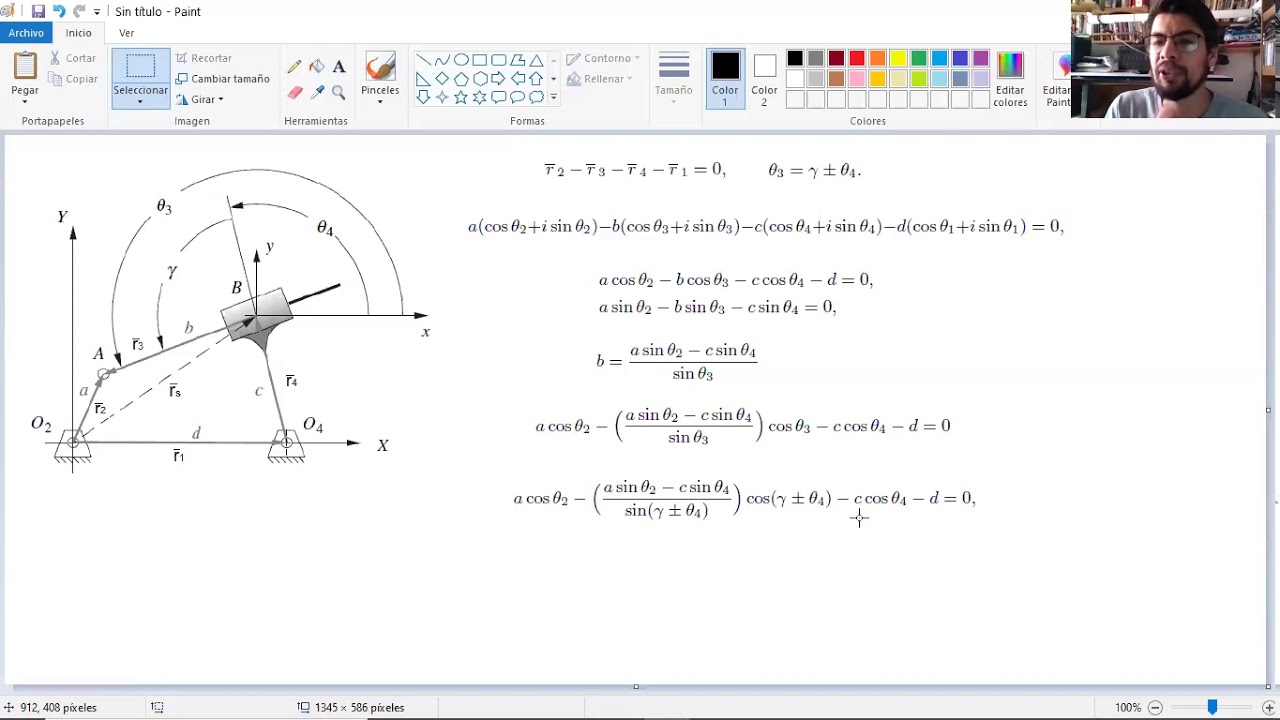Screen dimensions: 1280x720
Task: Select the Pentagon shape
Action: pyautogui.click(x=461, y=79)
